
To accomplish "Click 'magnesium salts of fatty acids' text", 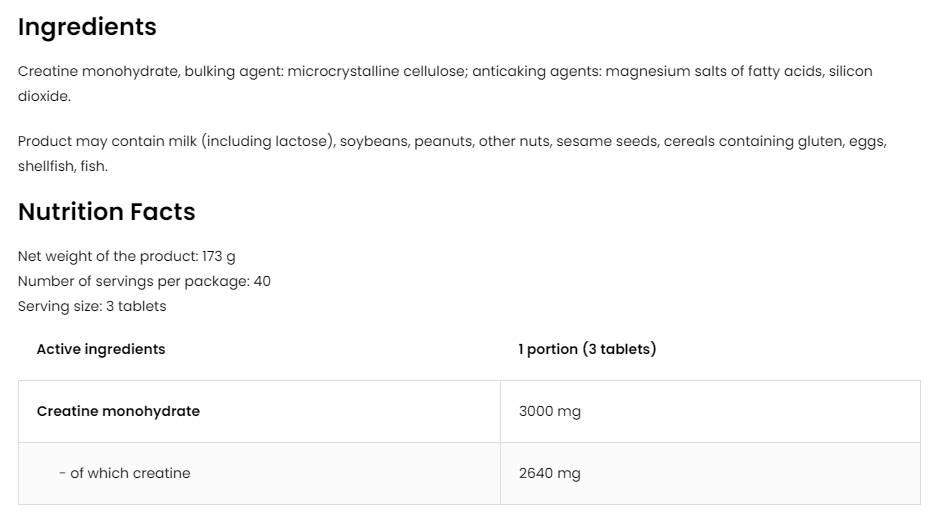I will (712, 71).
